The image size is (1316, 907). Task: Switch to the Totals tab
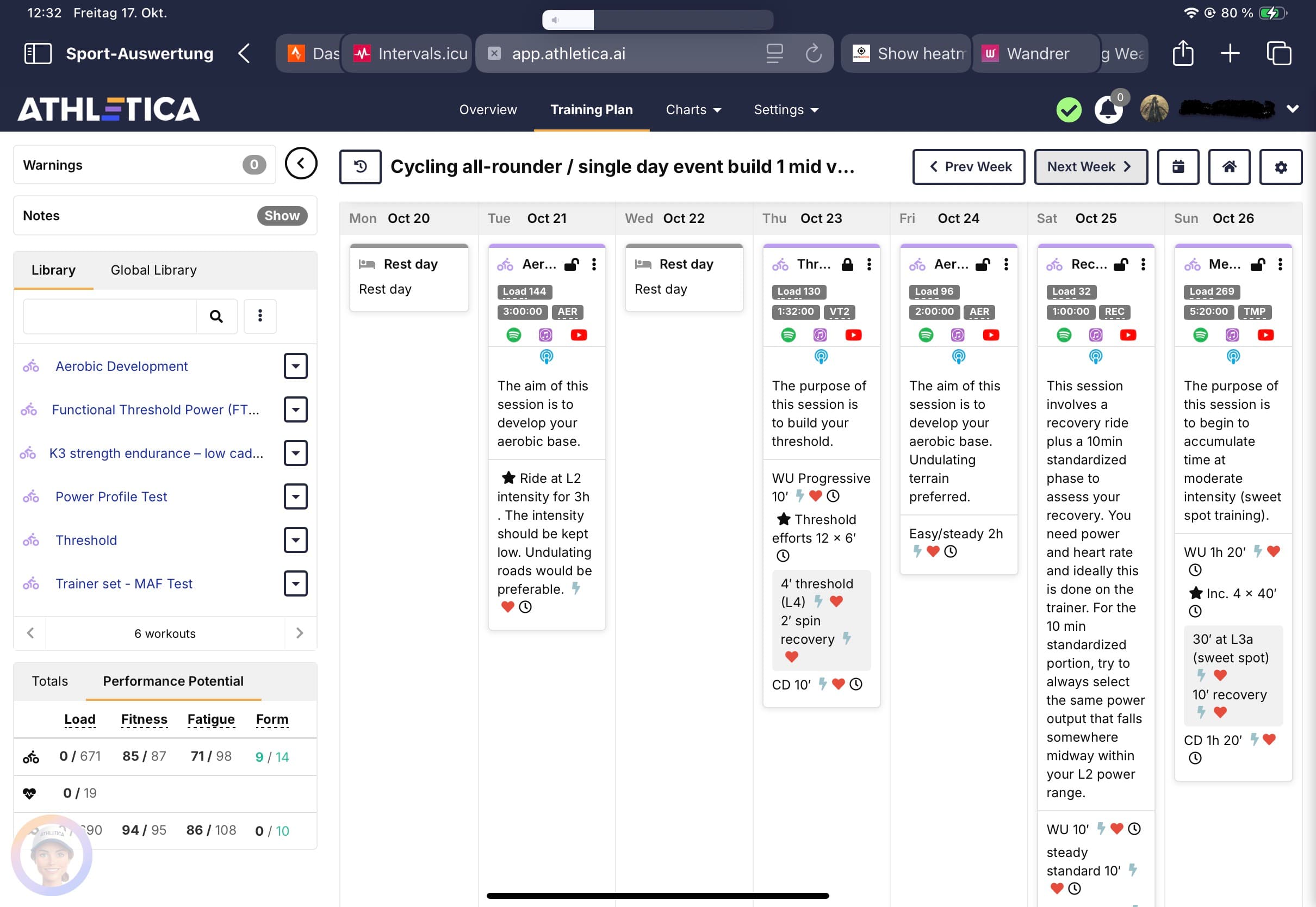click(50, 681)
